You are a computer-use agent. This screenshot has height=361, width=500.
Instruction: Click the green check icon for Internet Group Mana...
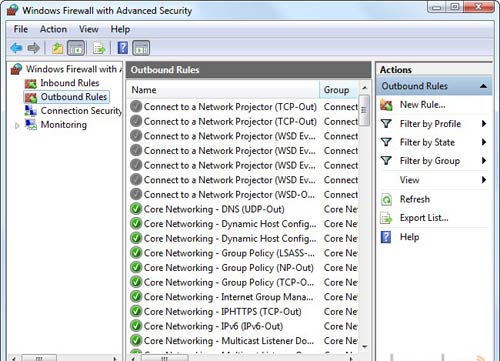point(136,297)
